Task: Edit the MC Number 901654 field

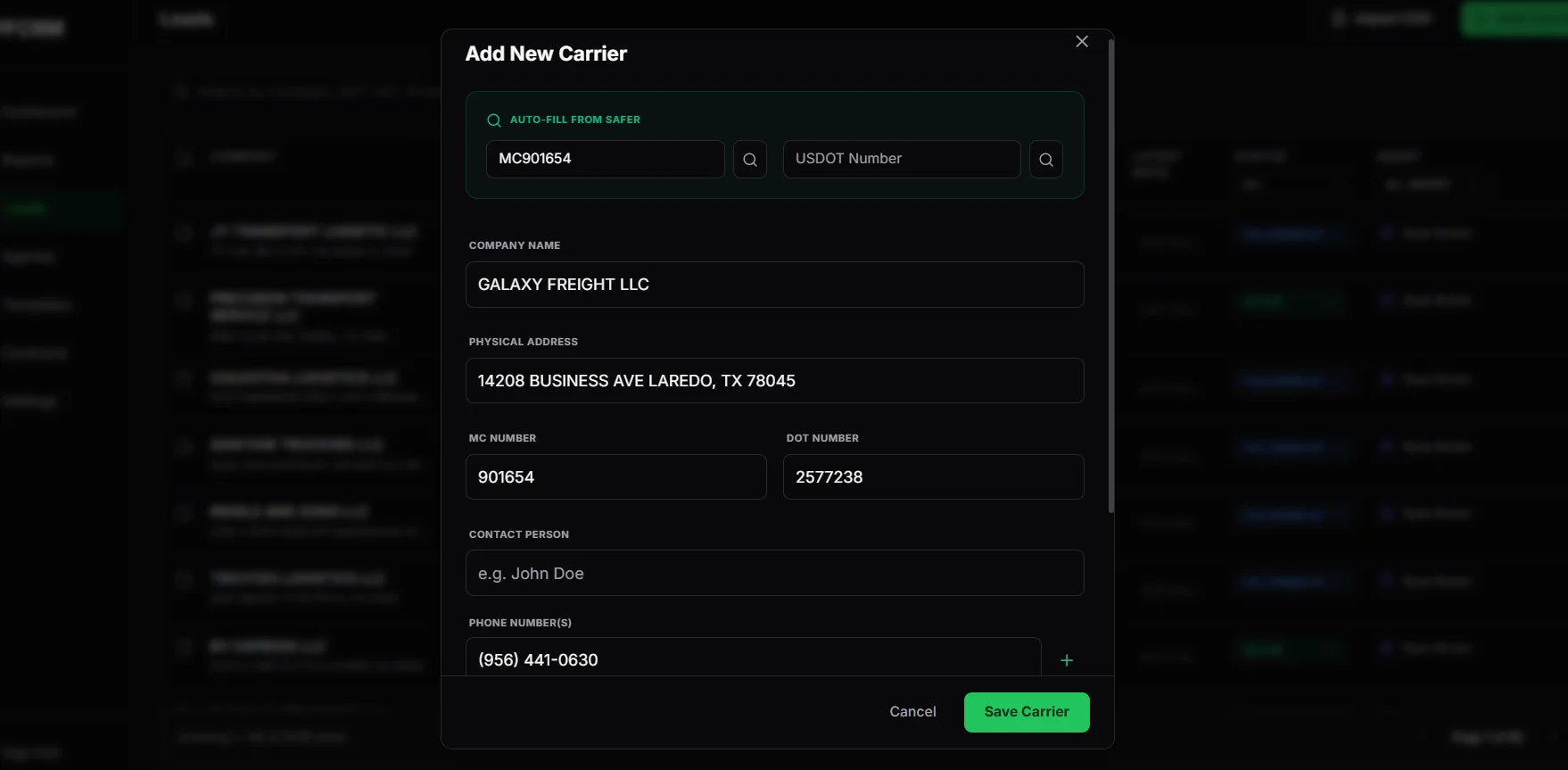Action: (616, 477)
